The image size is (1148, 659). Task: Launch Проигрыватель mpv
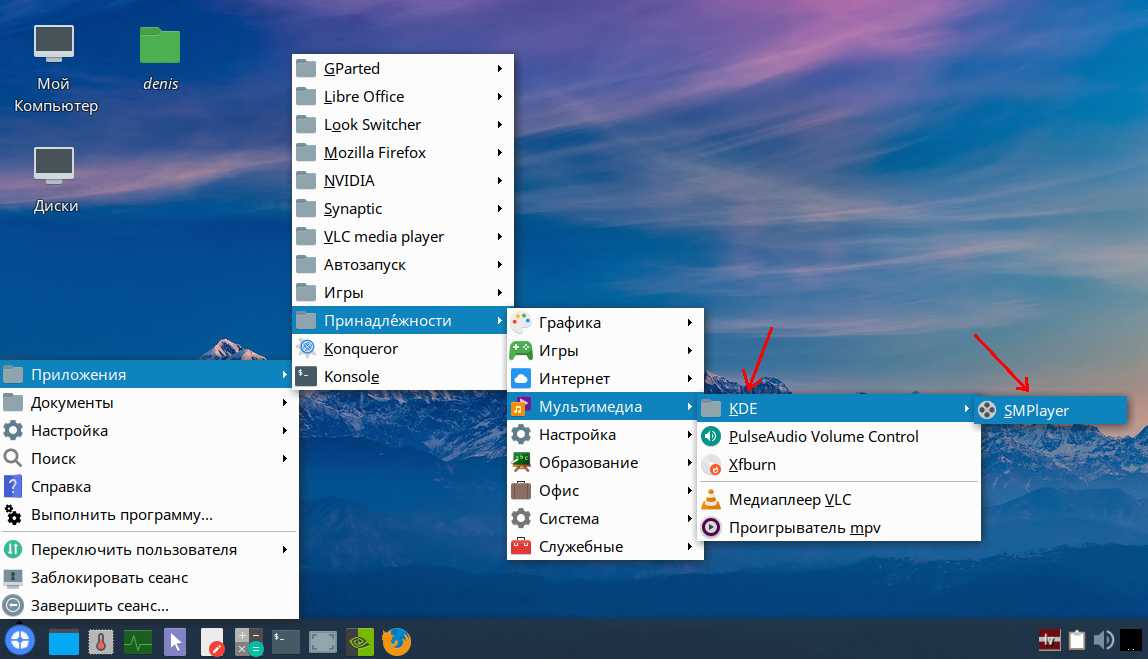[x=839, y=527]
